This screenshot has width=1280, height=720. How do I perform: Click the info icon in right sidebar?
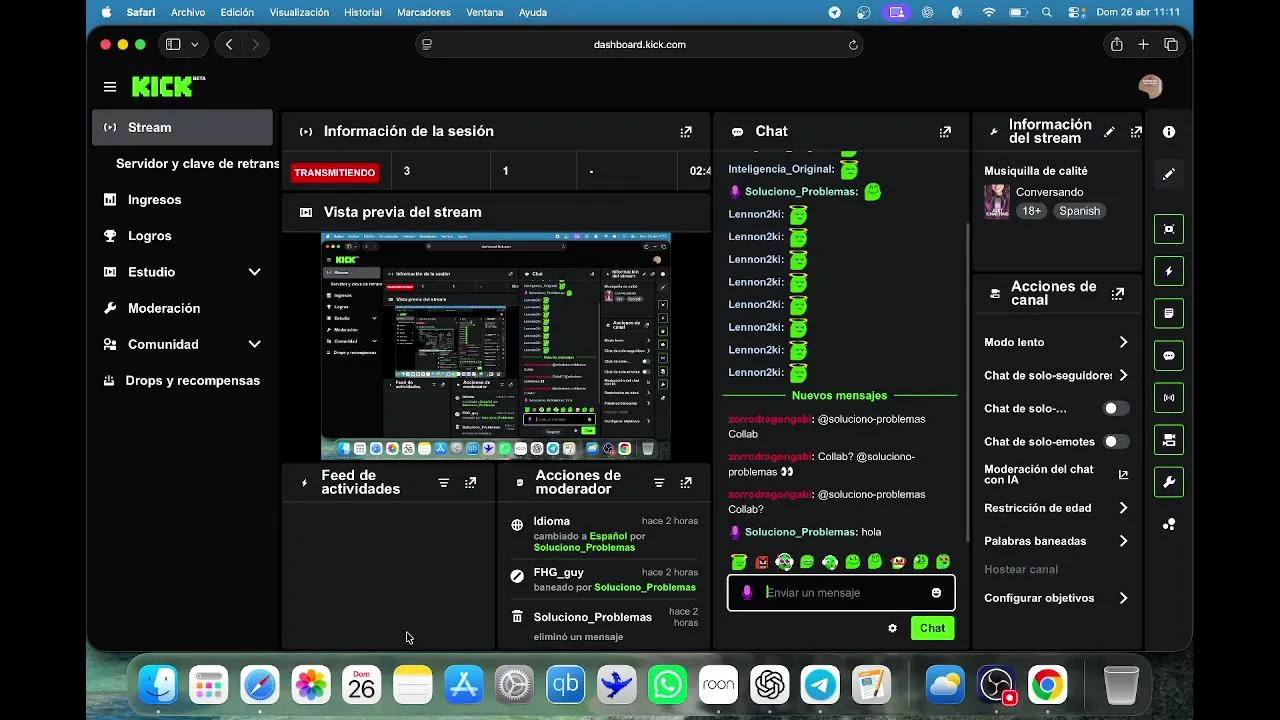tap(1169, 132)
